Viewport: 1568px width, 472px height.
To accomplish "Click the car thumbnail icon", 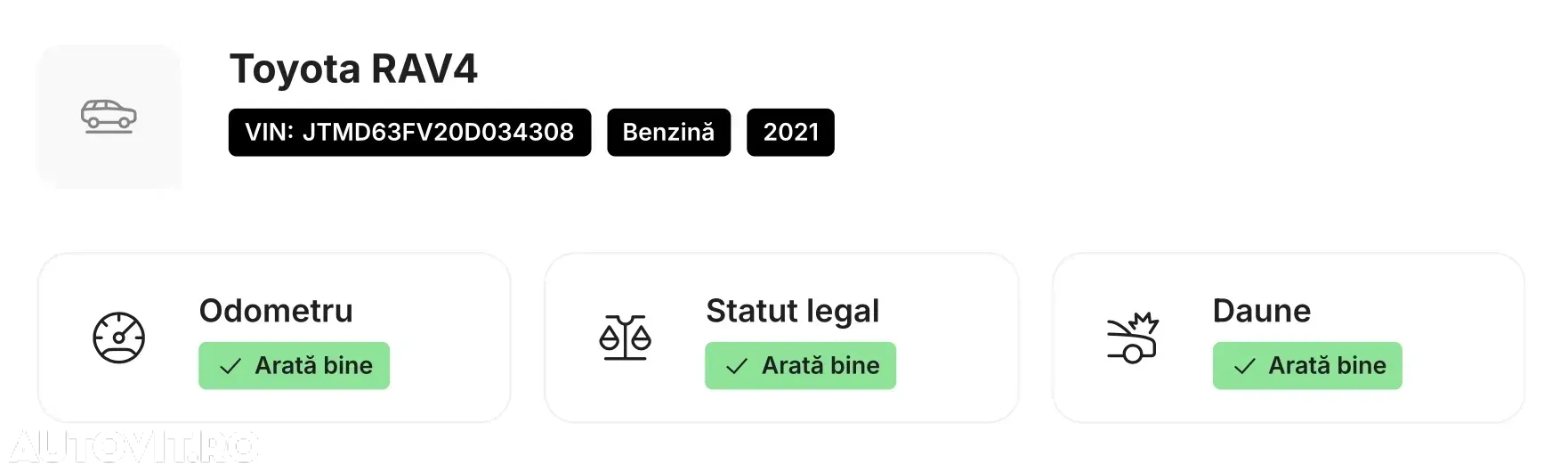I will 109,117.
